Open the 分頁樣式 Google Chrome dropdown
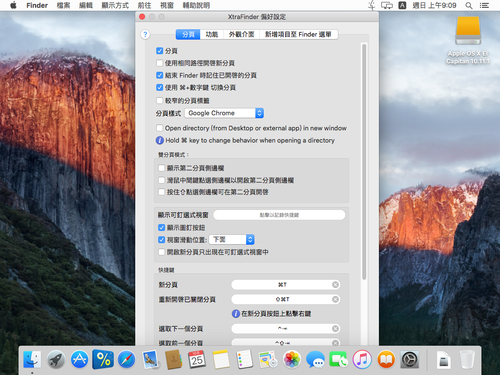The width and height of the screenshot is (500, 375). [224, 113]
